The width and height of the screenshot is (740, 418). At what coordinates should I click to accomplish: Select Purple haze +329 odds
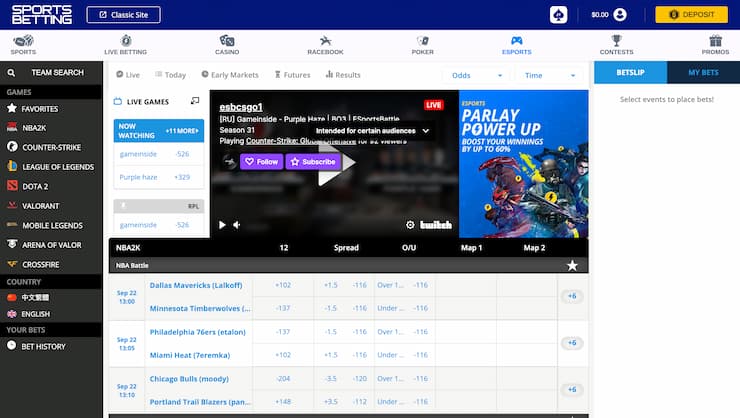pyautogui.click(x=159, y=177)
